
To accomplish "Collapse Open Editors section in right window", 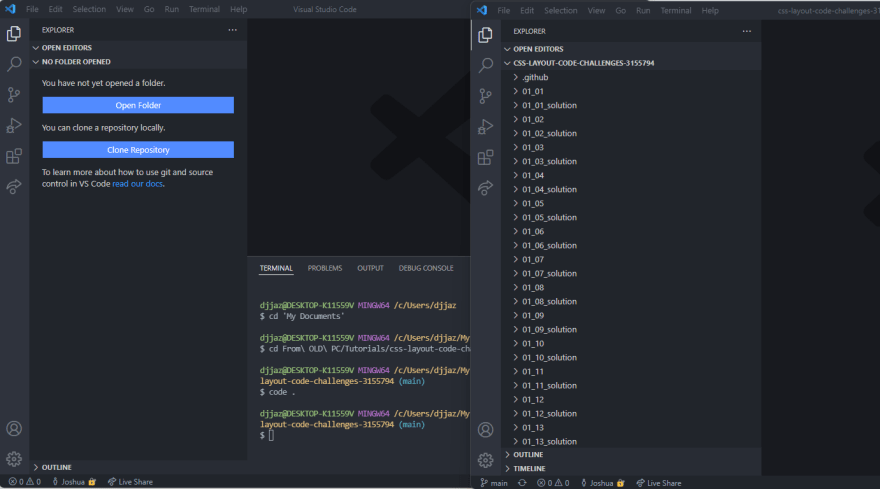I will (x=631, y=49).
